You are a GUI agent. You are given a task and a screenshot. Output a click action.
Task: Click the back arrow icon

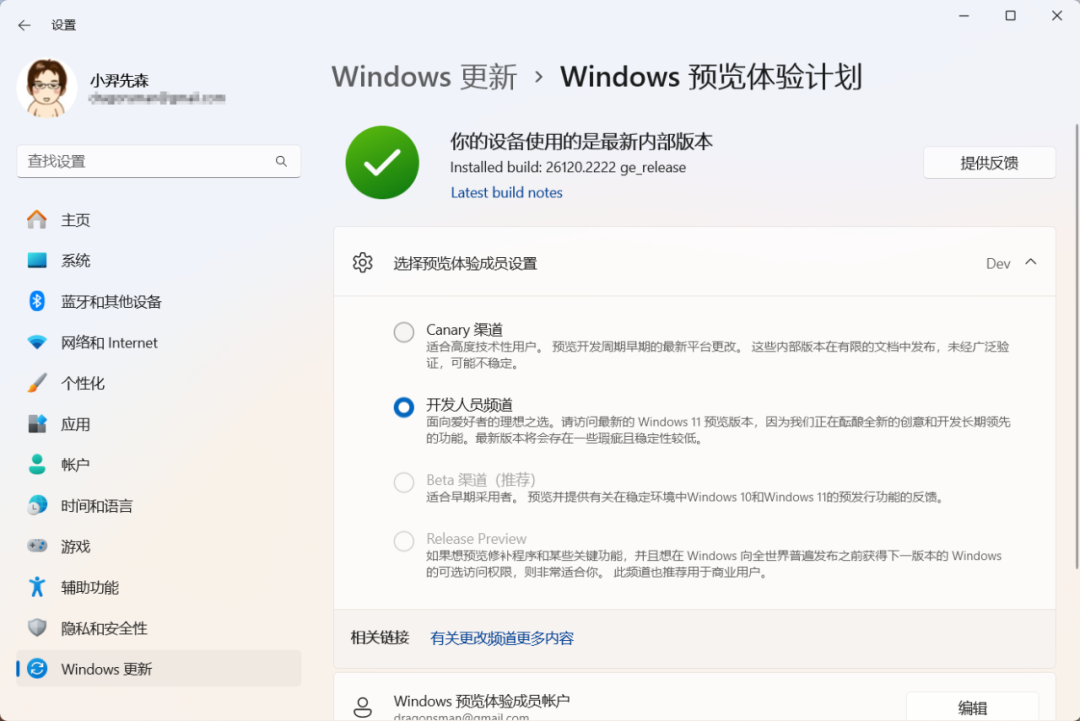(24, 25)
